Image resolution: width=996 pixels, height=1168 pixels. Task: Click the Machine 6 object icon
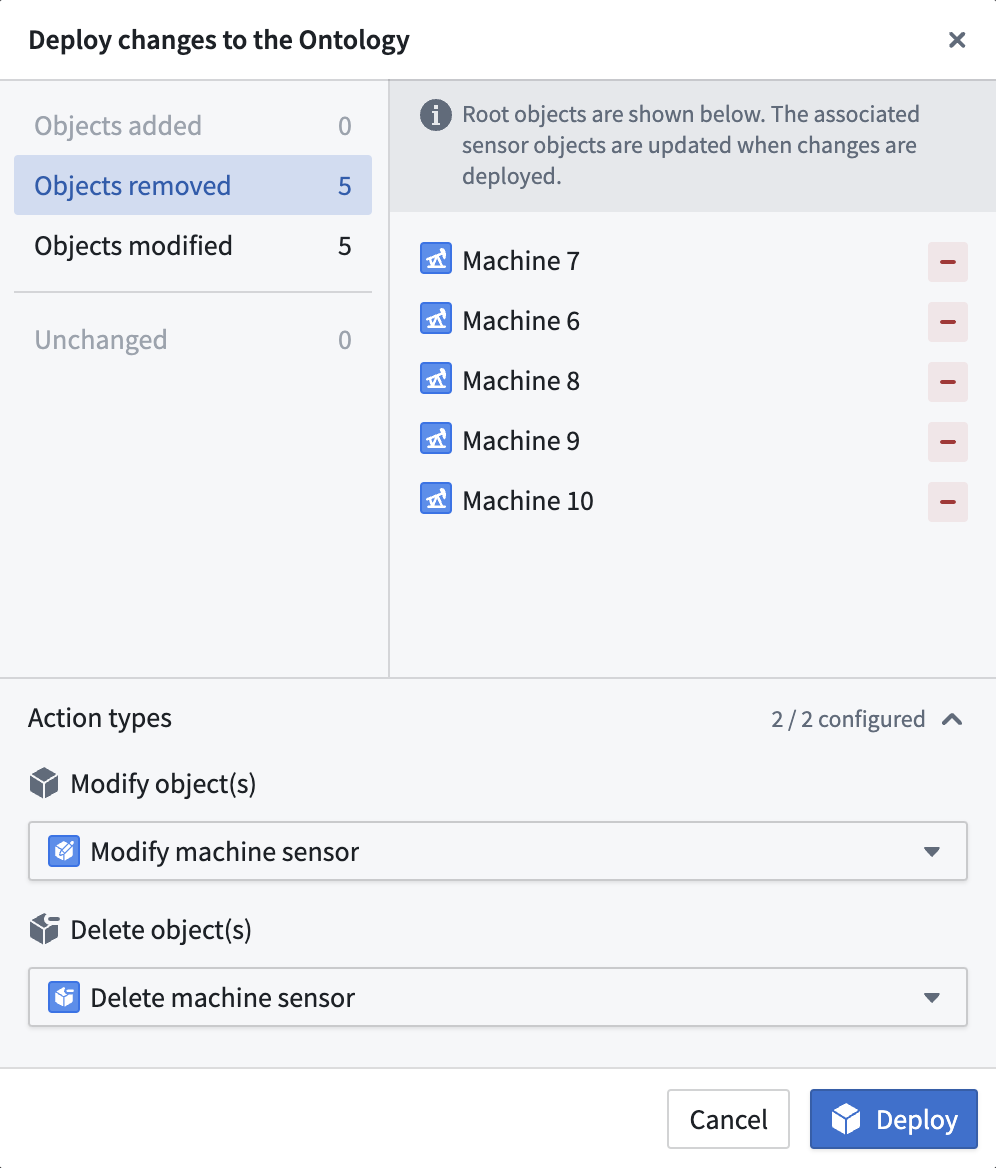tap(436, 319)
